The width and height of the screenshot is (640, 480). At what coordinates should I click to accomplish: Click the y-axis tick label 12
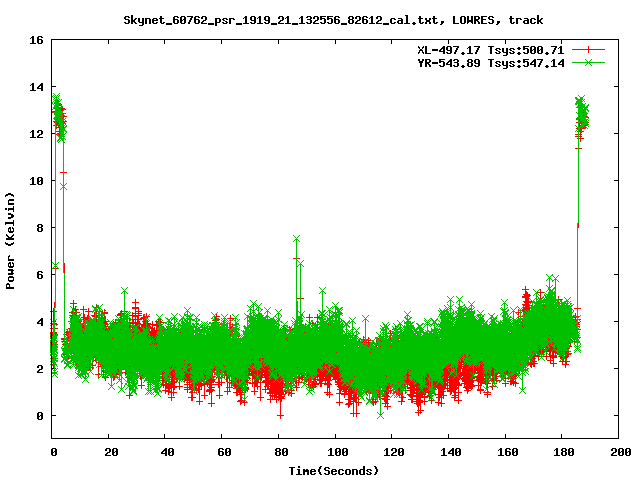pyautogui.click(x=36, y=134)
